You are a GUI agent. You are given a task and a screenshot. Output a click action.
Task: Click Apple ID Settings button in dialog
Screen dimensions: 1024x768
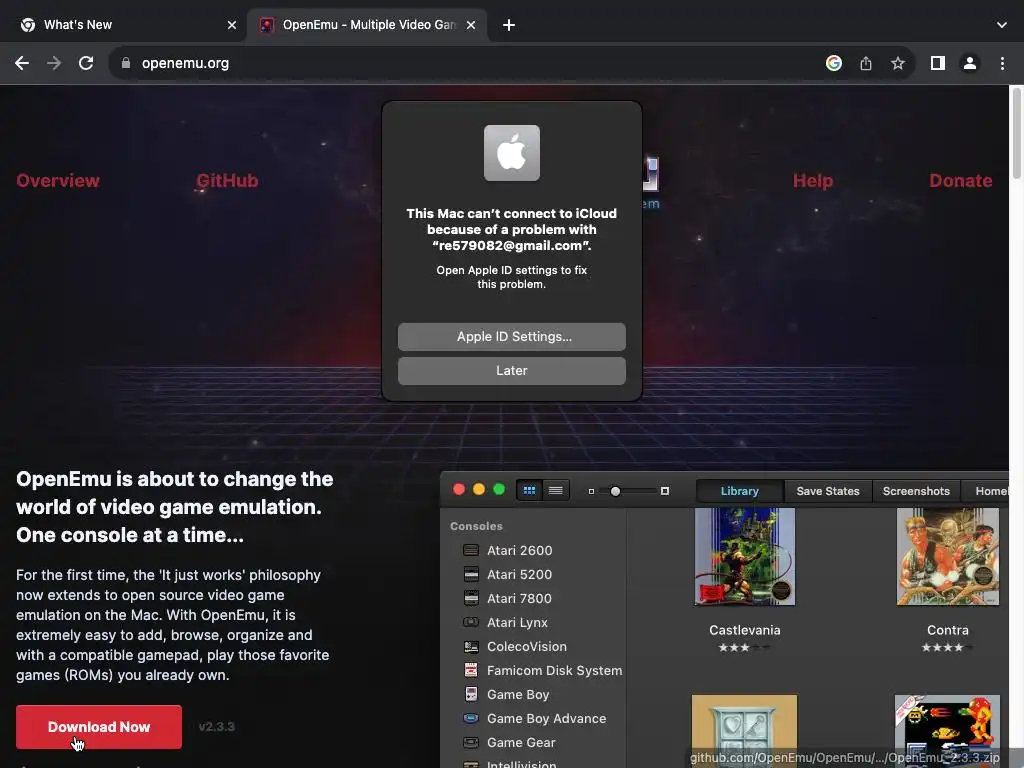512,337
